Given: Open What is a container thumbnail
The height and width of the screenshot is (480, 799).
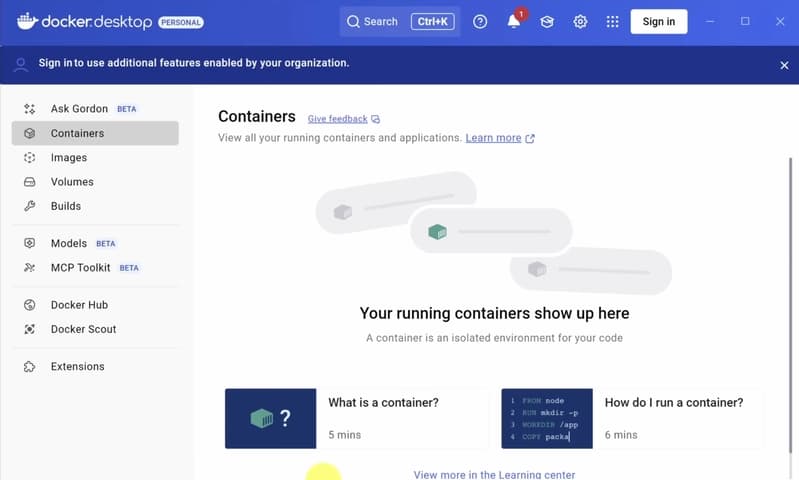Looking at the screenshot, I should tap(271, 418).
